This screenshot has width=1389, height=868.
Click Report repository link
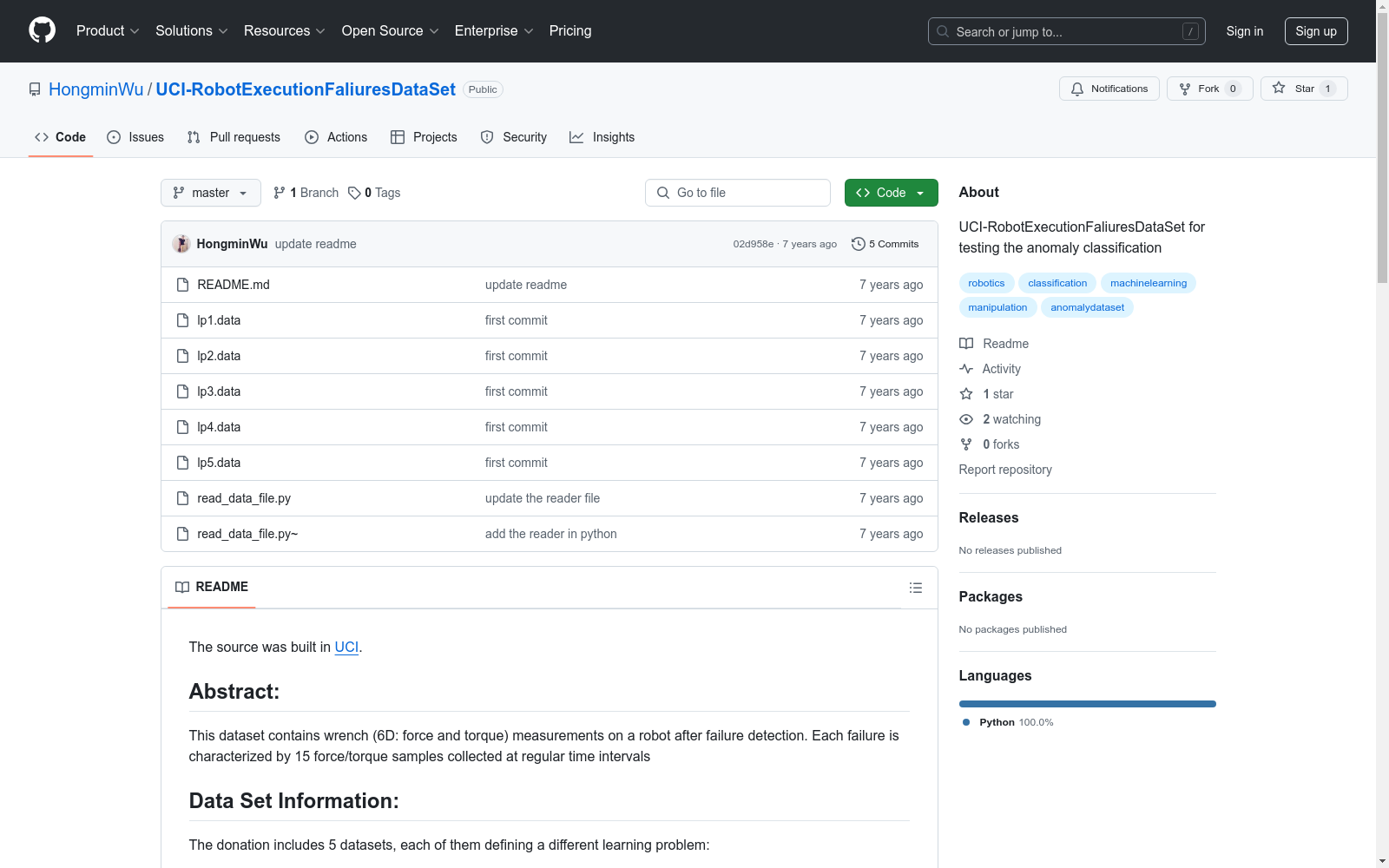click(1005, 470)
